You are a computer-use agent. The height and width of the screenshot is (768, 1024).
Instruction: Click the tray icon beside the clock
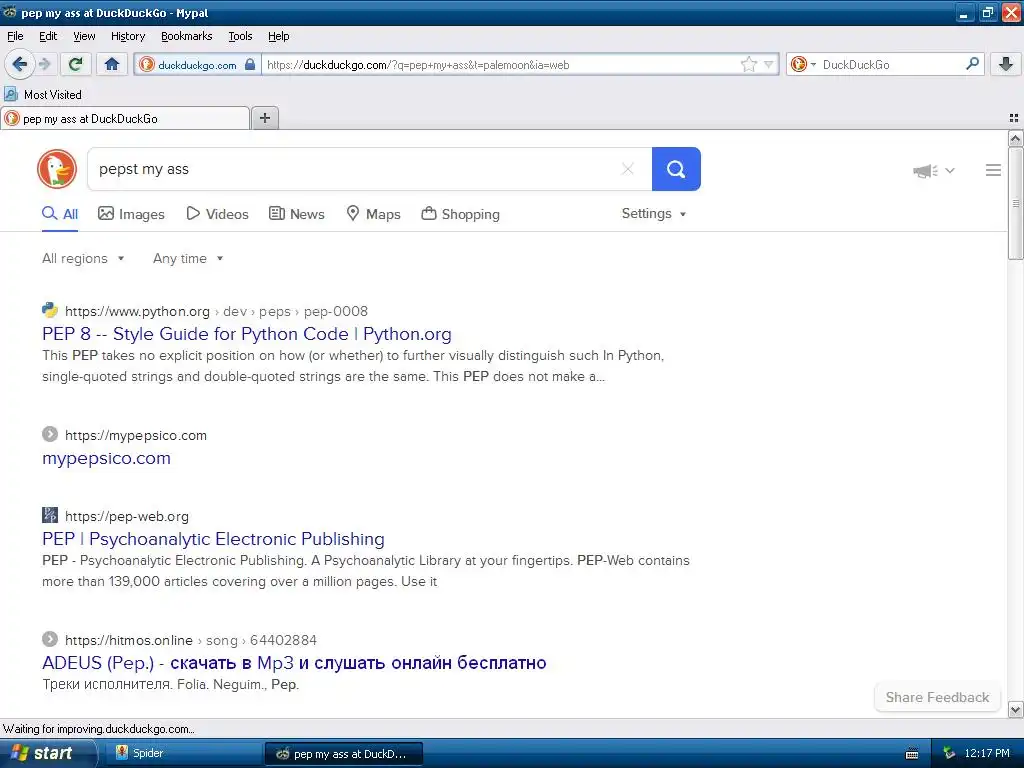tap(949, 754)
